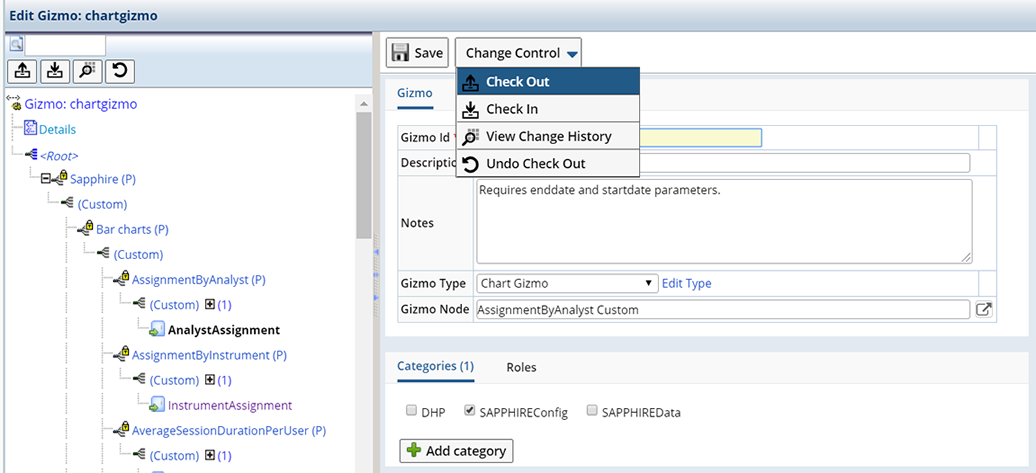Tick the SAPPHIREData category checkbox
The image size is (1036, 473).
pos(592,411)
